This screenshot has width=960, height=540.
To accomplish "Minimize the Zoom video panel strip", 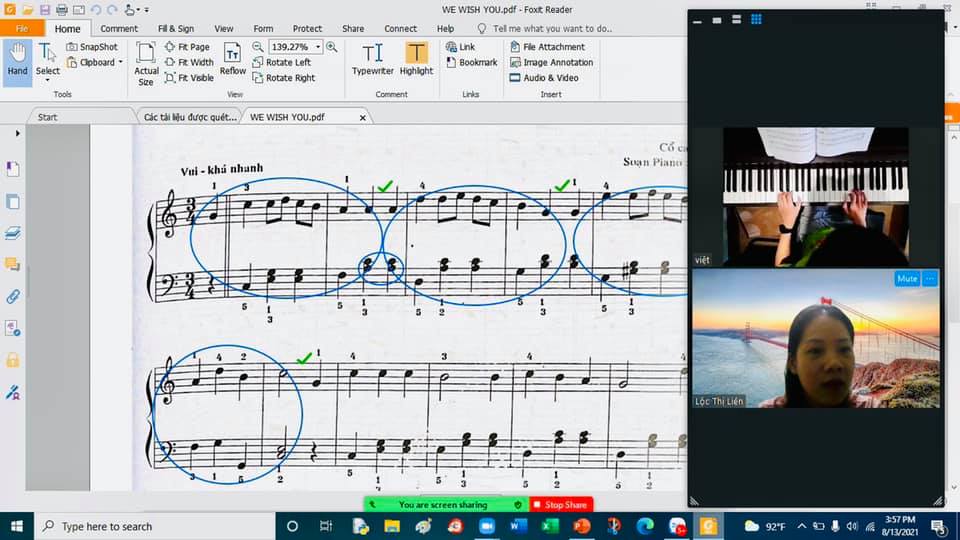I will click(x=697, y=20).
